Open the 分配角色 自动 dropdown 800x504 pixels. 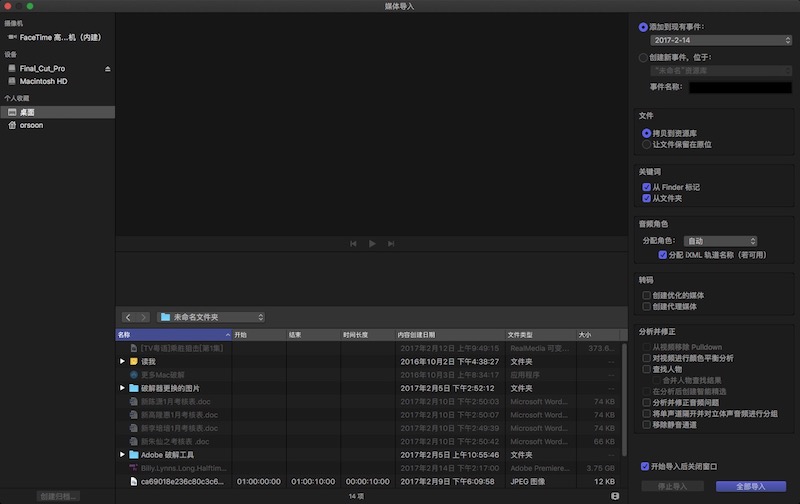720,241
